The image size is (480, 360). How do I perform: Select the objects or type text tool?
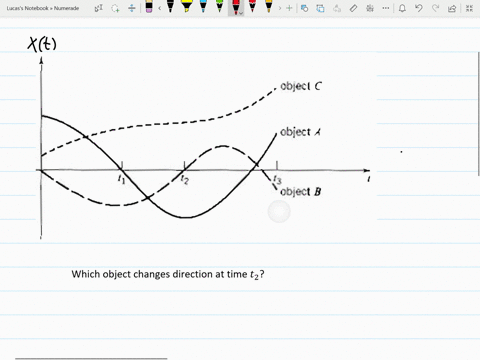pos(99,8)
